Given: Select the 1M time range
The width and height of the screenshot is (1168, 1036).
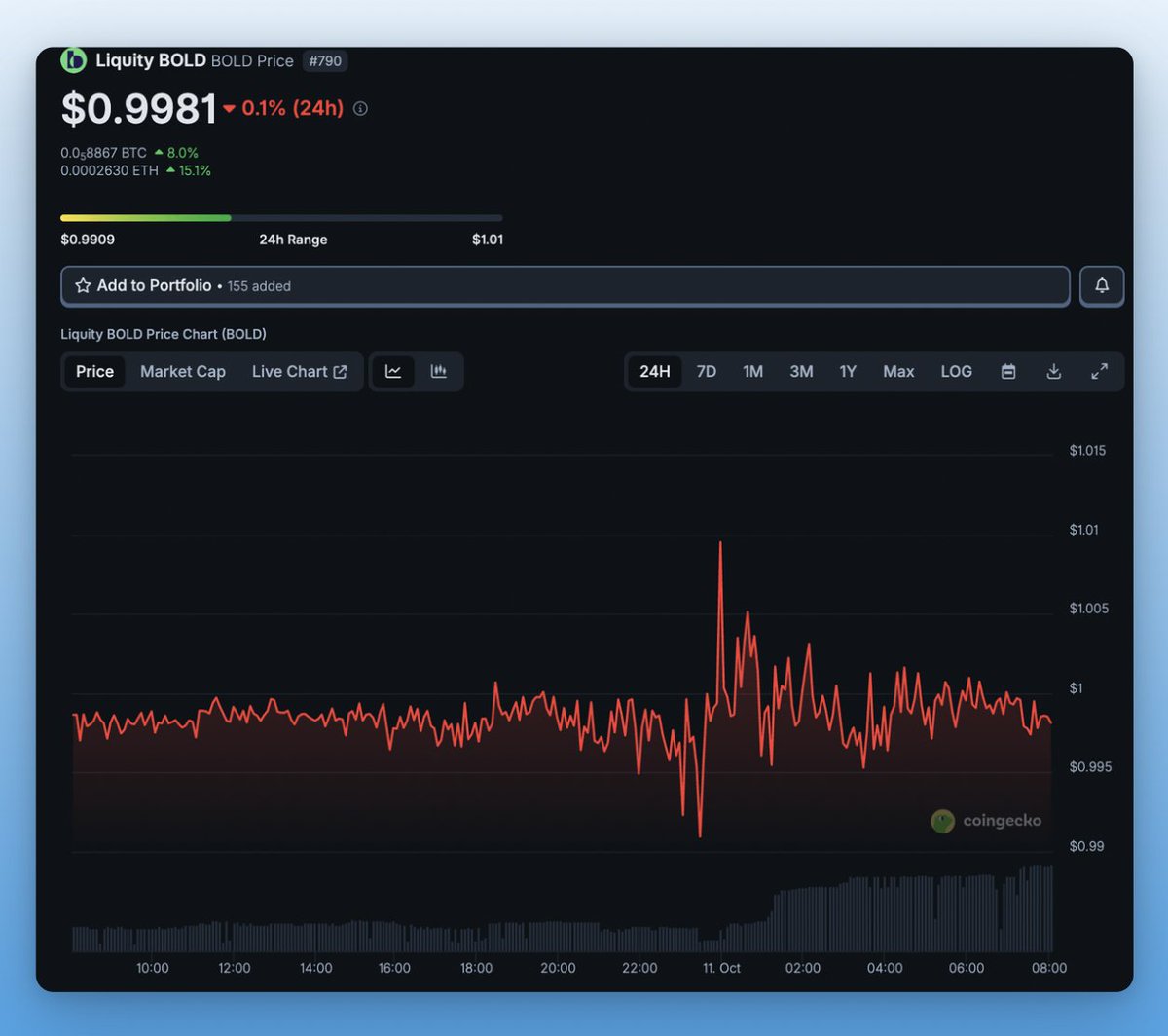Looking at the screenshot, I should click(x=753, y=371).
